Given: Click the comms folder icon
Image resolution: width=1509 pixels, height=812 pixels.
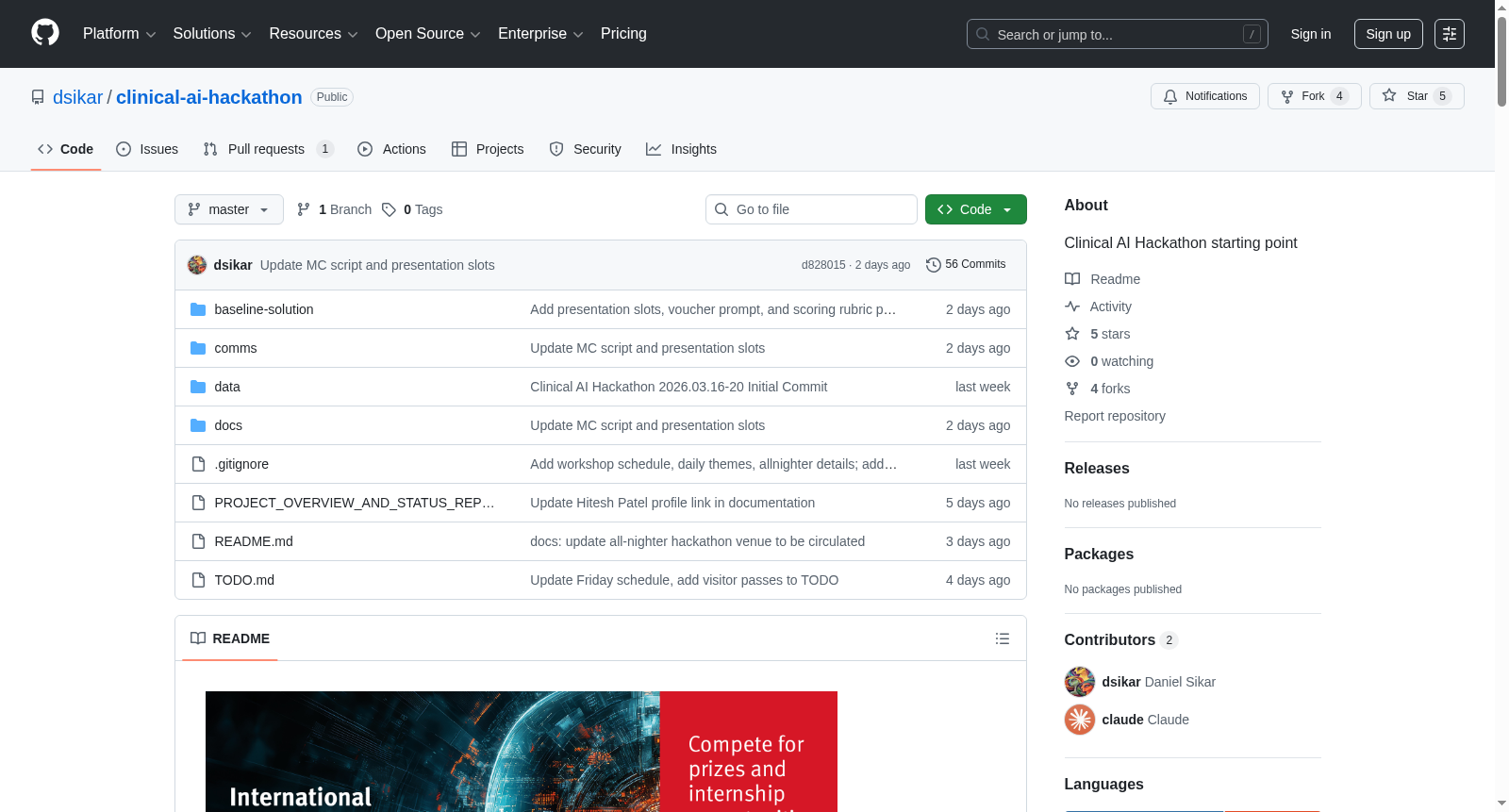Looking at the screenshot, I should [x=198, y=348].
